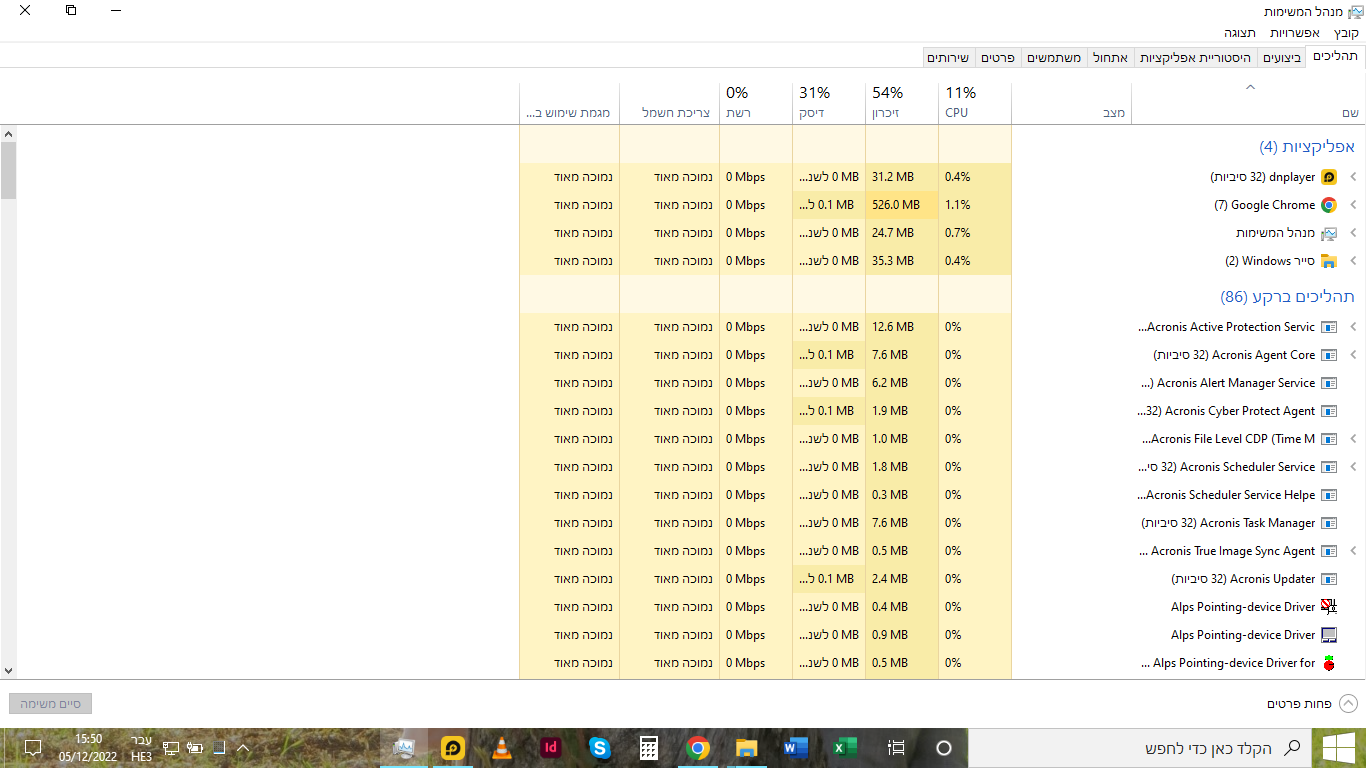Go to the משתמשים tab
1366x768 pixels.
[1054, 58]
